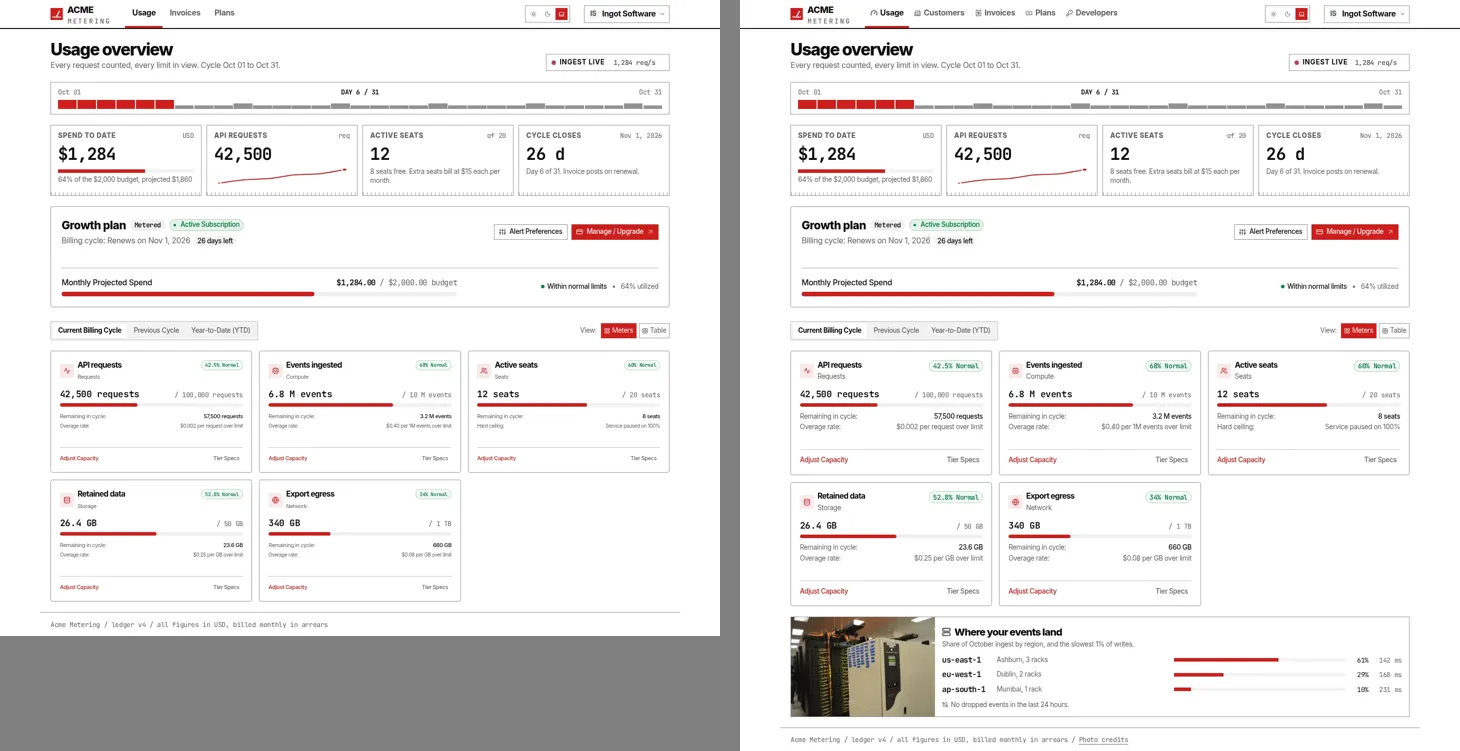Select Meters view in the right pane
Image resolution: width=1460 pixels, height=751 pixels.
1358,330
